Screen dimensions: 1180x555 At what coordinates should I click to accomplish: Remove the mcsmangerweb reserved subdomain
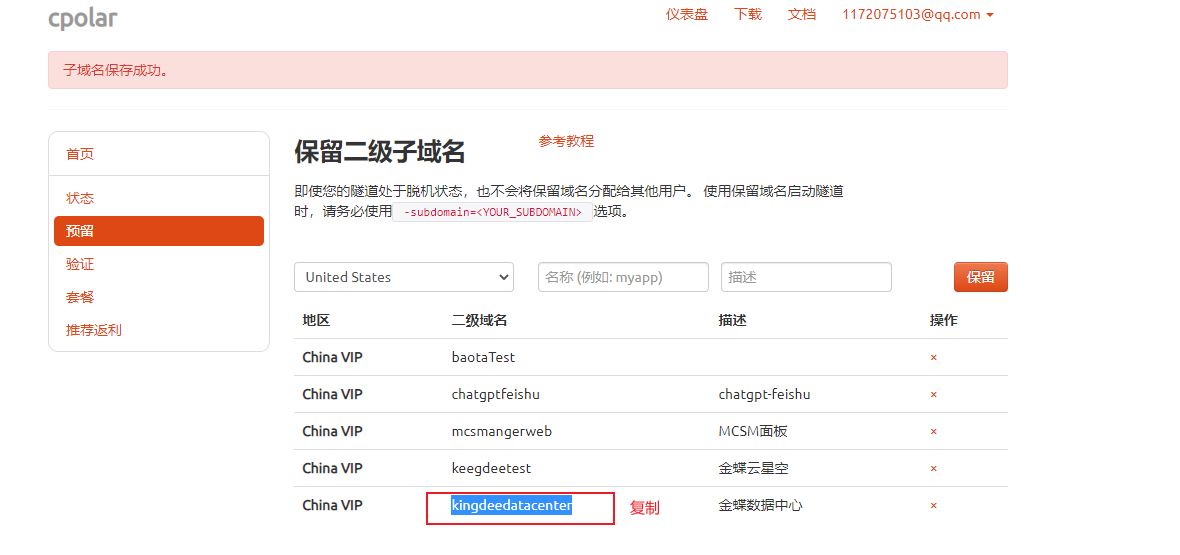(933, 431)
